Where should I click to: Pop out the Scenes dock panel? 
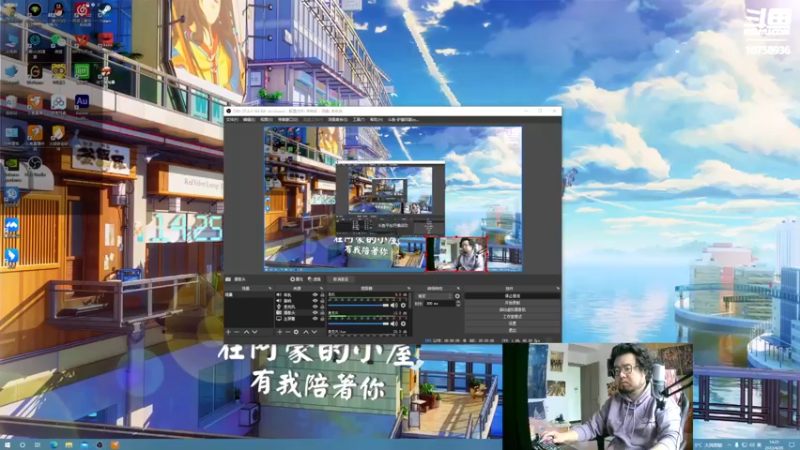(x=270, y=288)
